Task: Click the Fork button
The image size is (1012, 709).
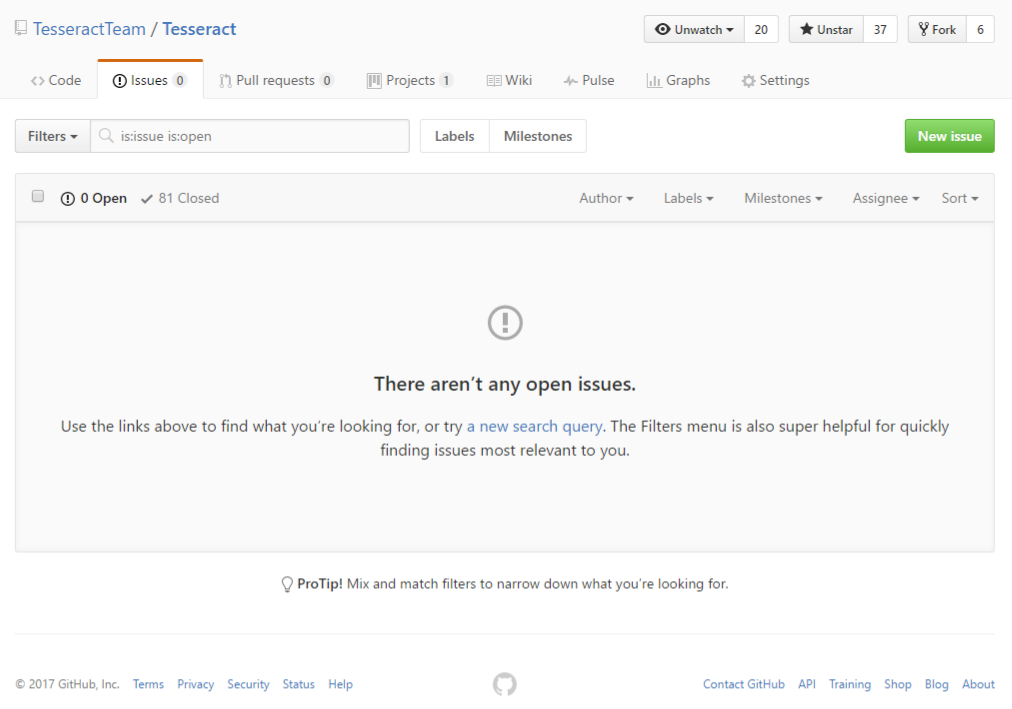Action: click(x=937, y=30)
